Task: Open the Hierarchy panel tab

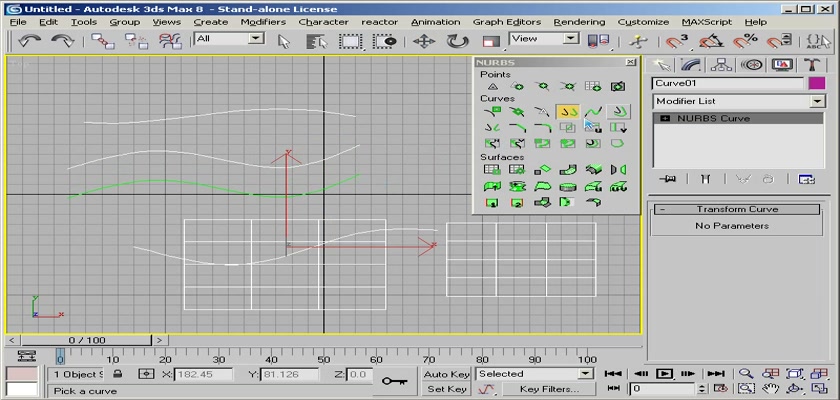Action: coord(721,65)
